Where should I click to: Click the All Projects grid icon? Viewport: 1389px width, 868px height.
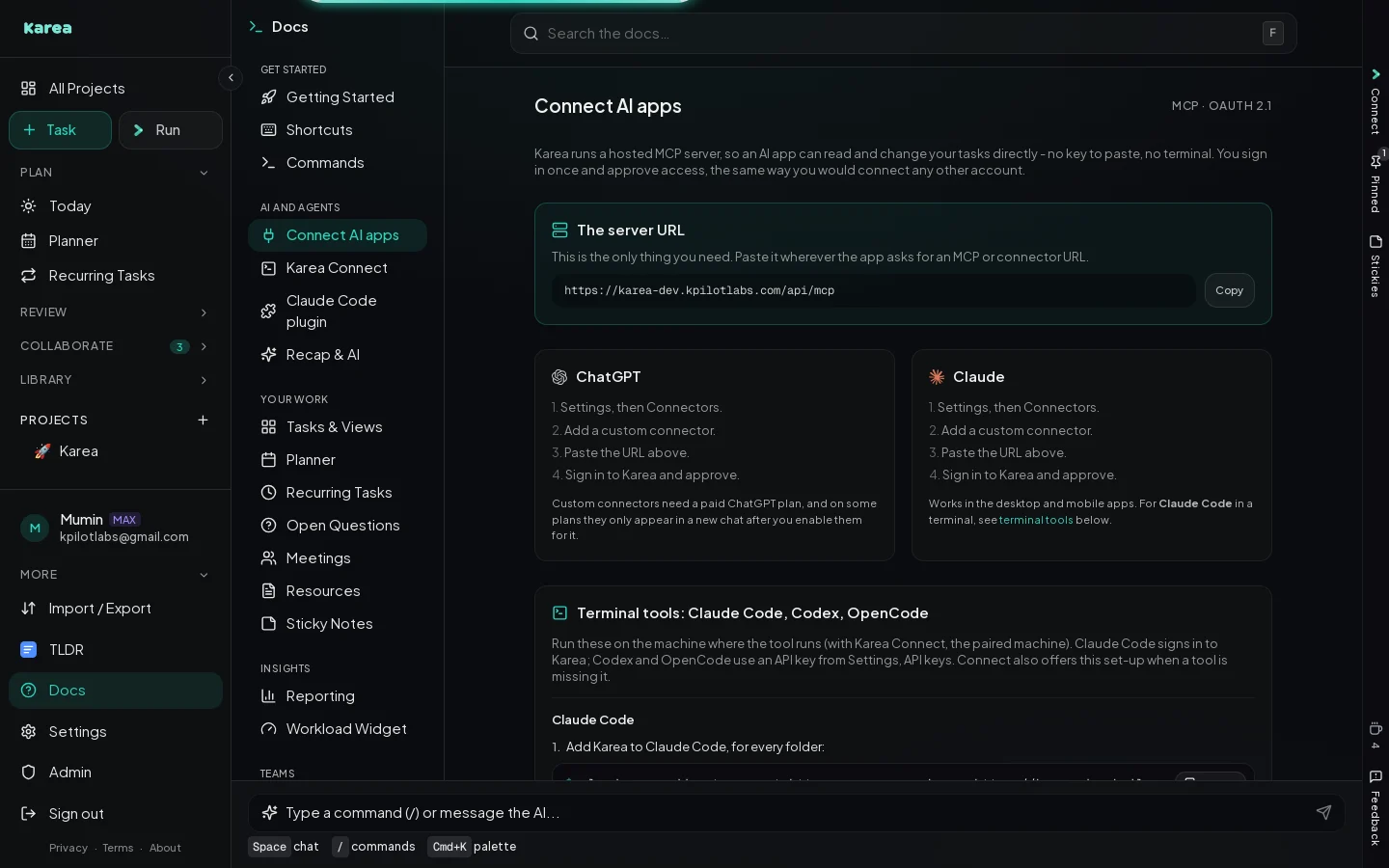click(x=29, y=89)
